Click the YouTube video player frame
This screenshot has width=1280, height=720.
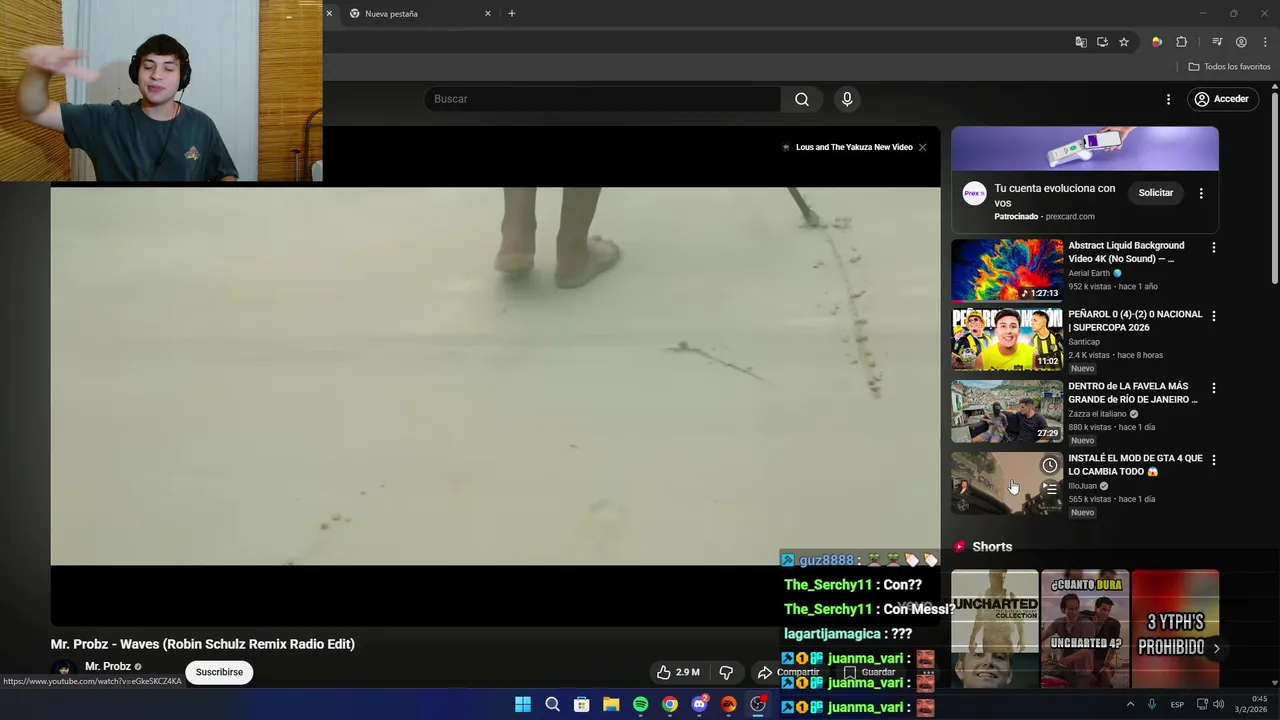point(495,375)
